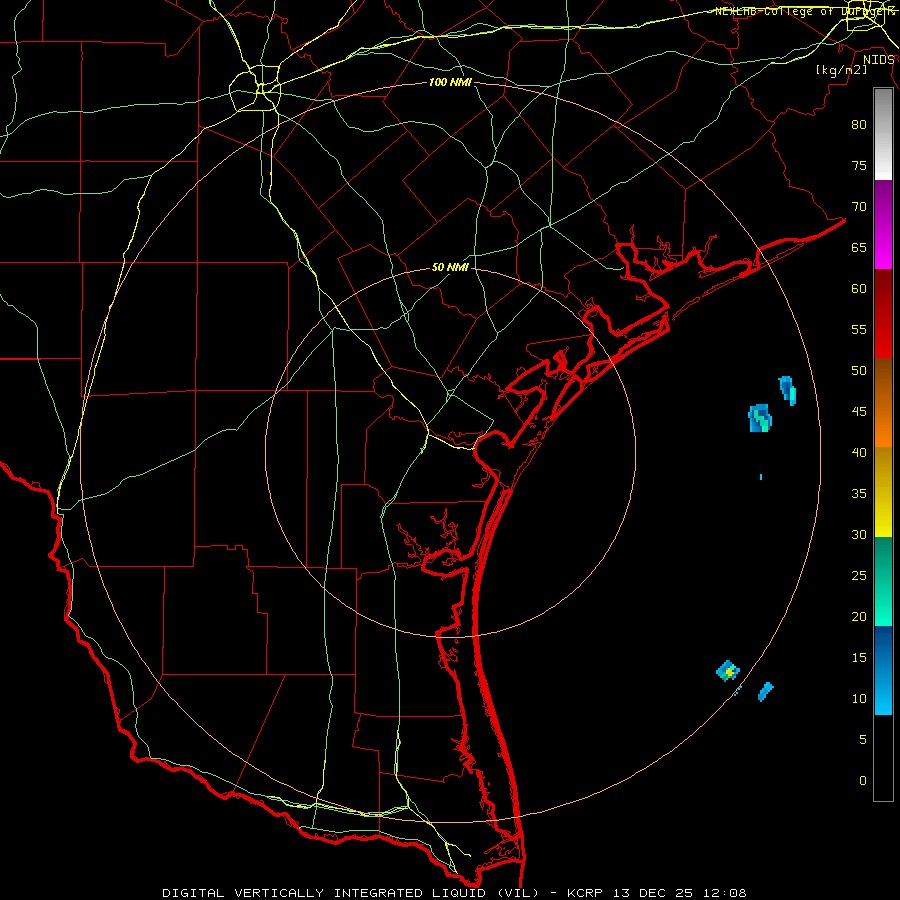
Task: Pick the red segment of the color bar
Action: click(x=883, y=314)
